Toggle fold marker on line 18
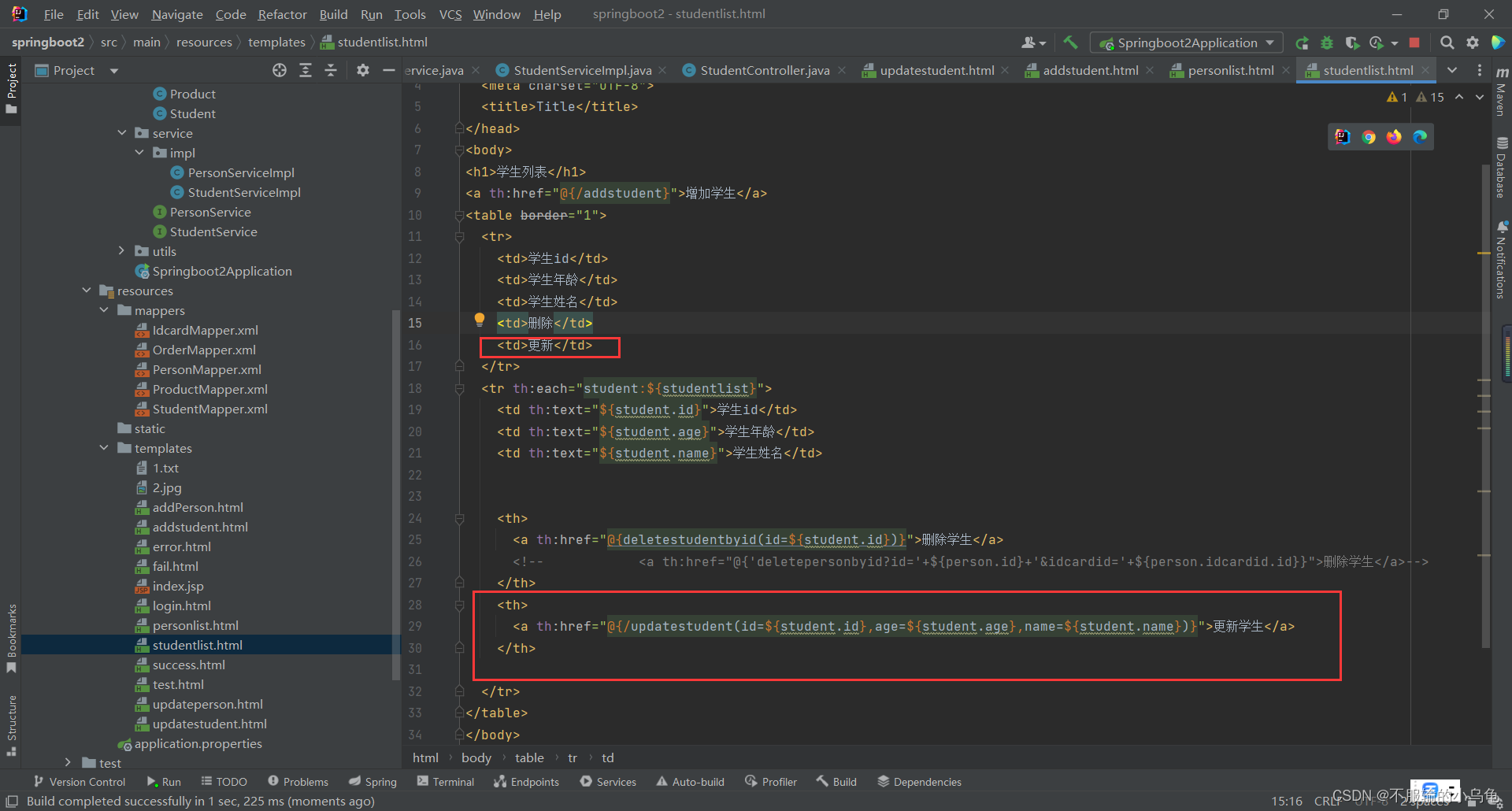The image size is (1512, 811). tap(459, 388)
